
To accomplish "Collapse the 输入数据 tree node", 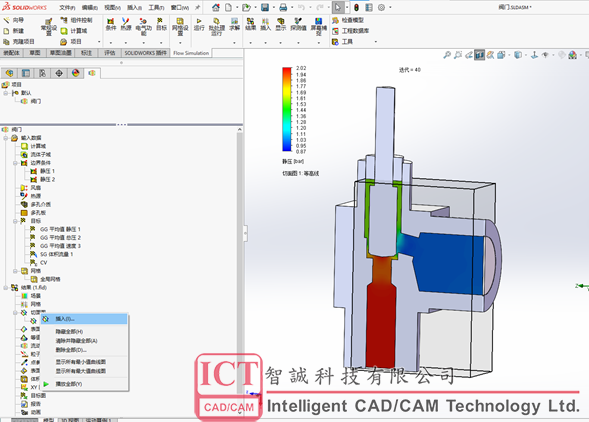I will pos(6,138).
